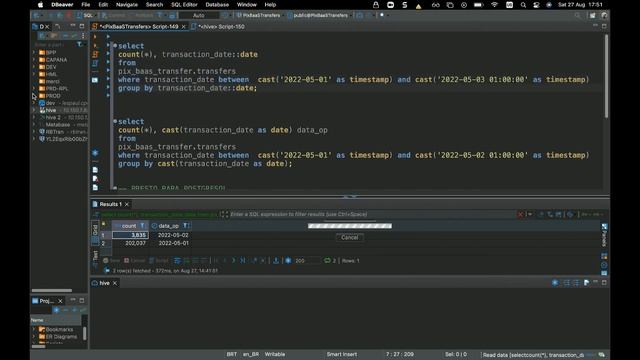
Task: Select the cell with value 202,037
Action: pyautogui.click(x=131, y=243)
